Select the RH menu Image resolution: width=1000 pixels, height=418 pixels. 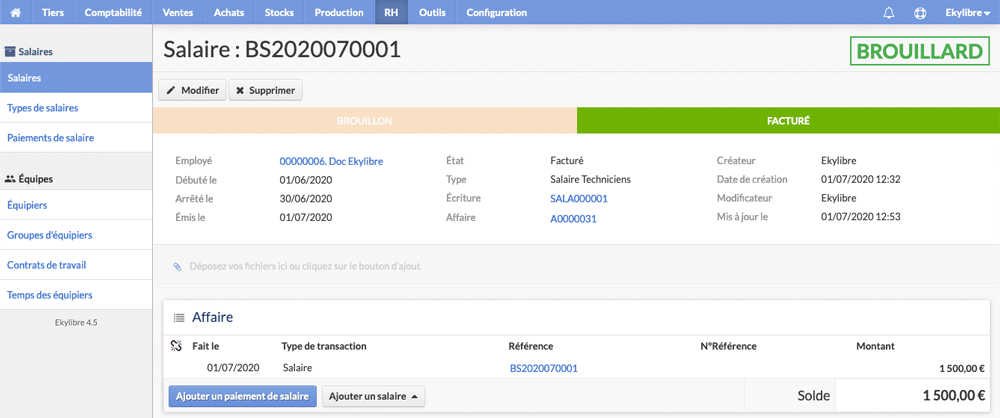[391, 12]
